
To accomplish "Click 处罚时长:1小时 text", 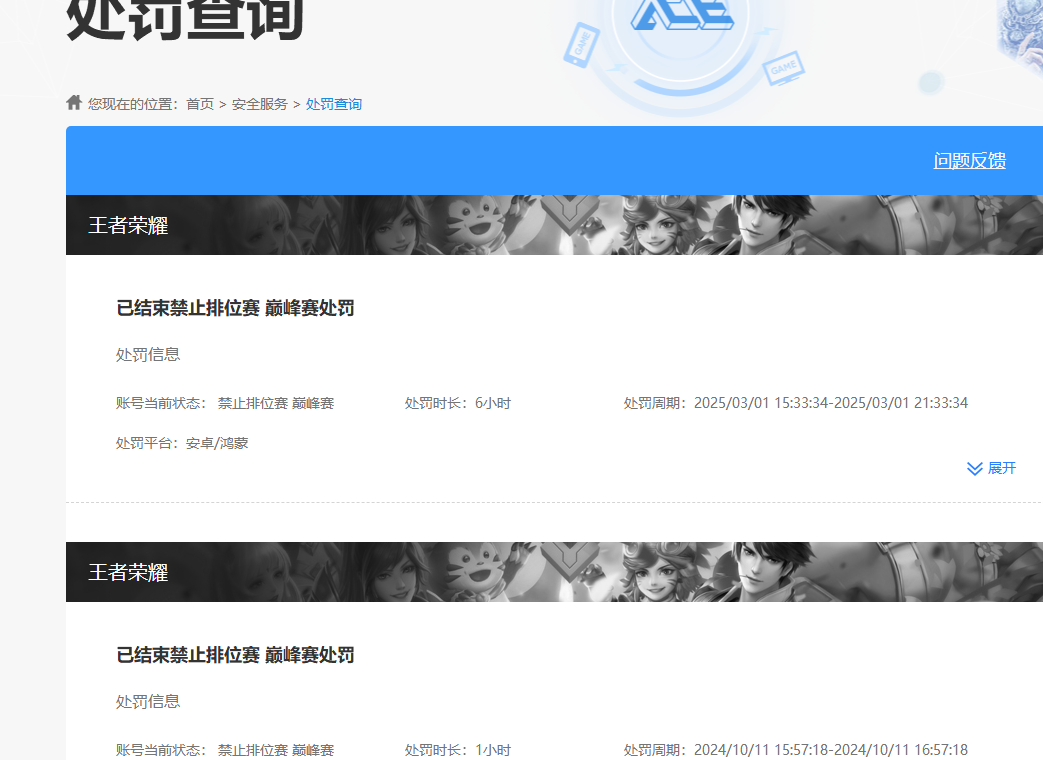I will [458, 750].
